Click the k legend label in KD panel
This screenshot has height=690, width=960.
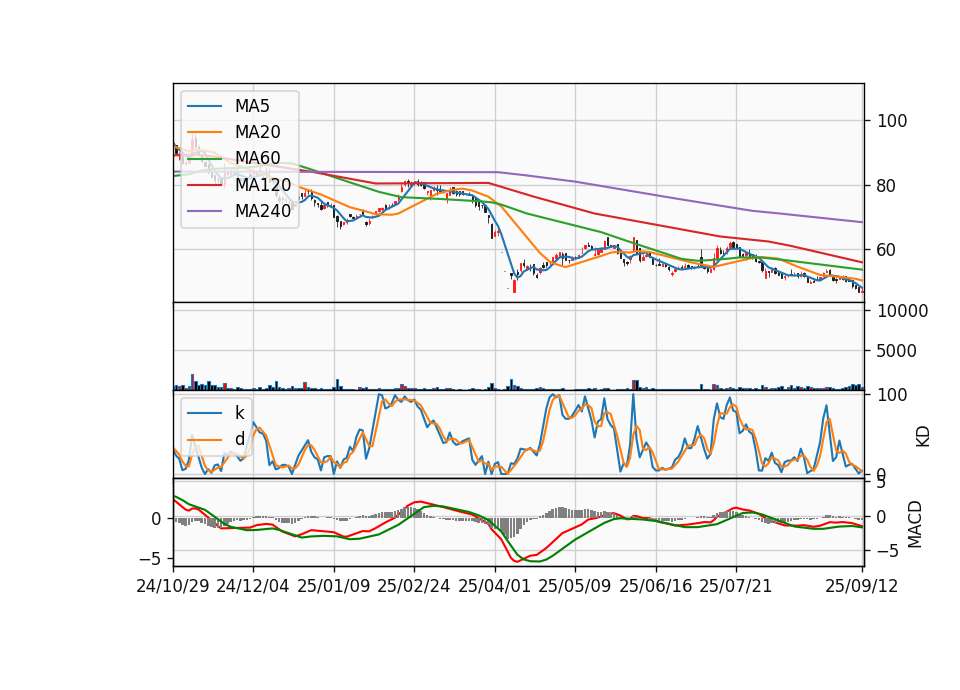click(239, 413)
